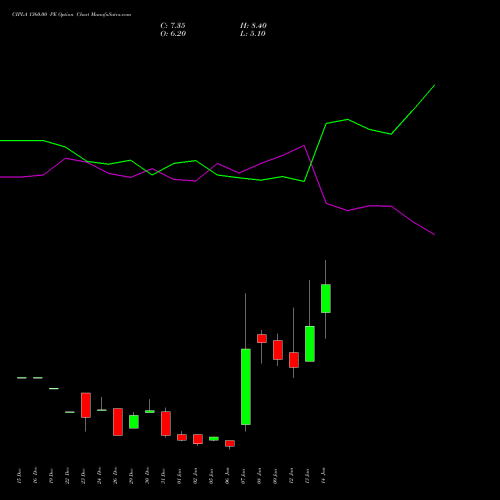The image size is (500, 500).
Task: Click the 01 Jan date label
Action: pos(179,476)
